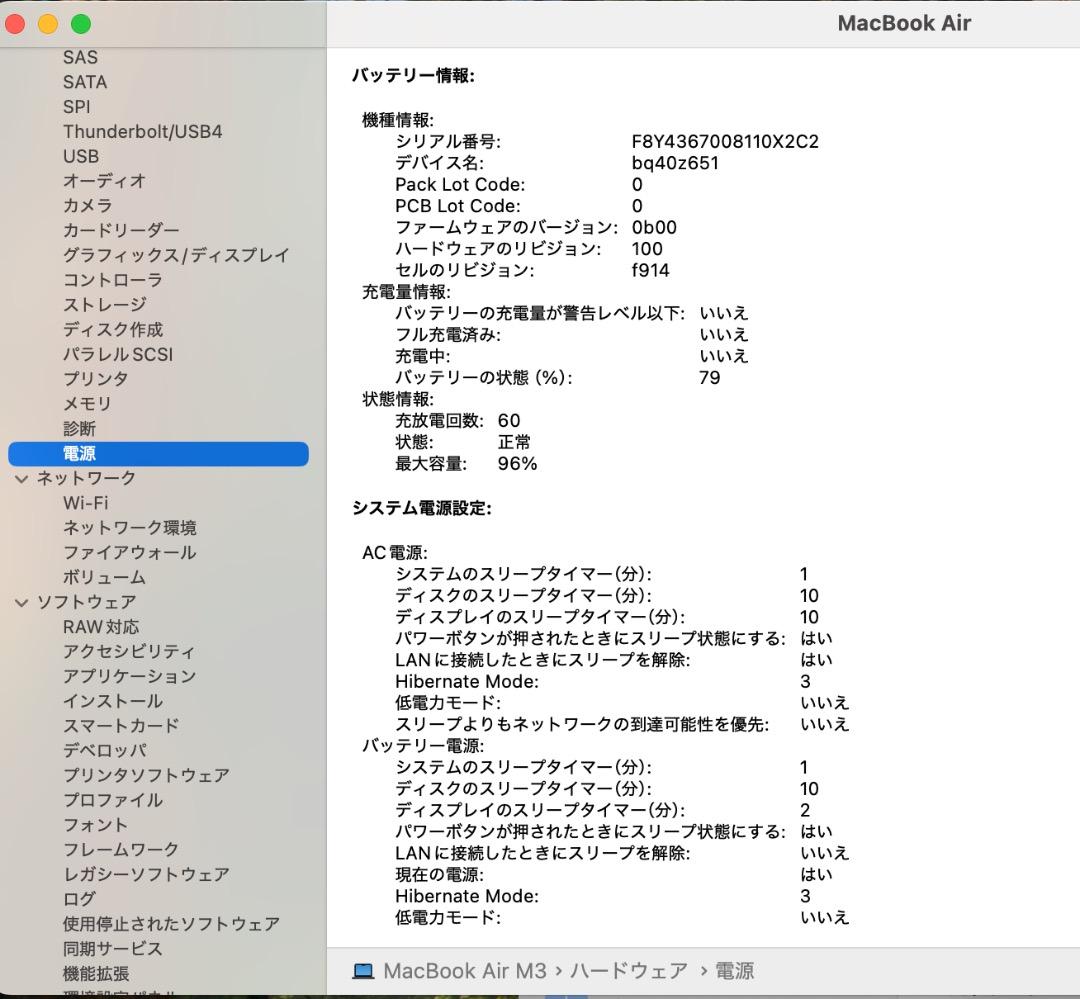The image size is (1080, 999).
Task: Select カメラ from the sidebar
Action: point(85,205)
